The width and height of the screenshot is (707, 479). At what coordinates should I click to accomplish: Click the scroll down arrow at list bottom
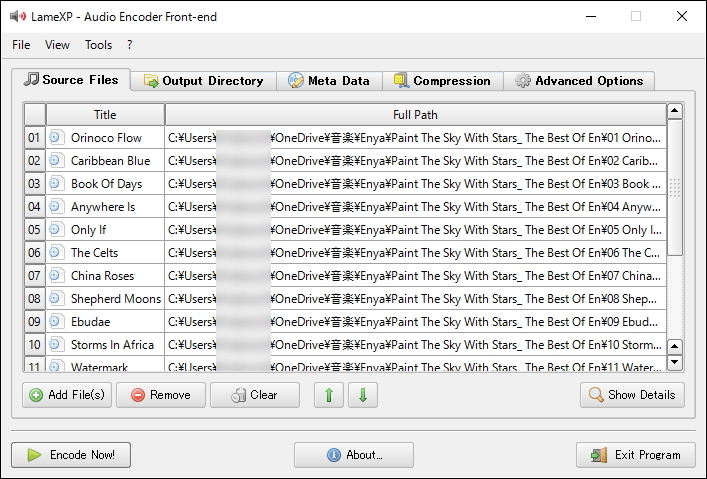(x=675, y=362)
